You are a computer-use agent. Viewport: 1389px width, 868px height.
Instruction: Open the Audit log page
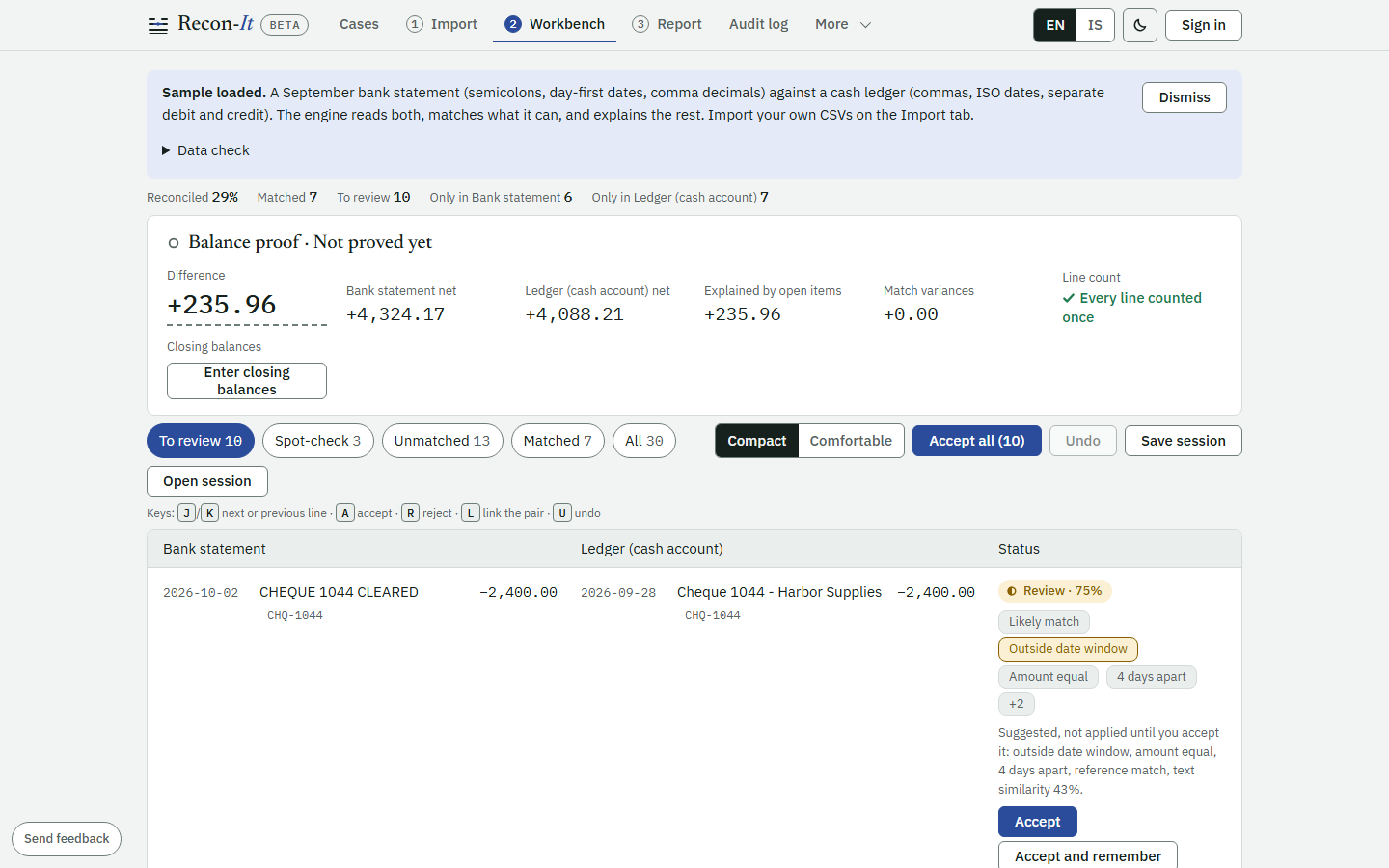coord(758,25)
